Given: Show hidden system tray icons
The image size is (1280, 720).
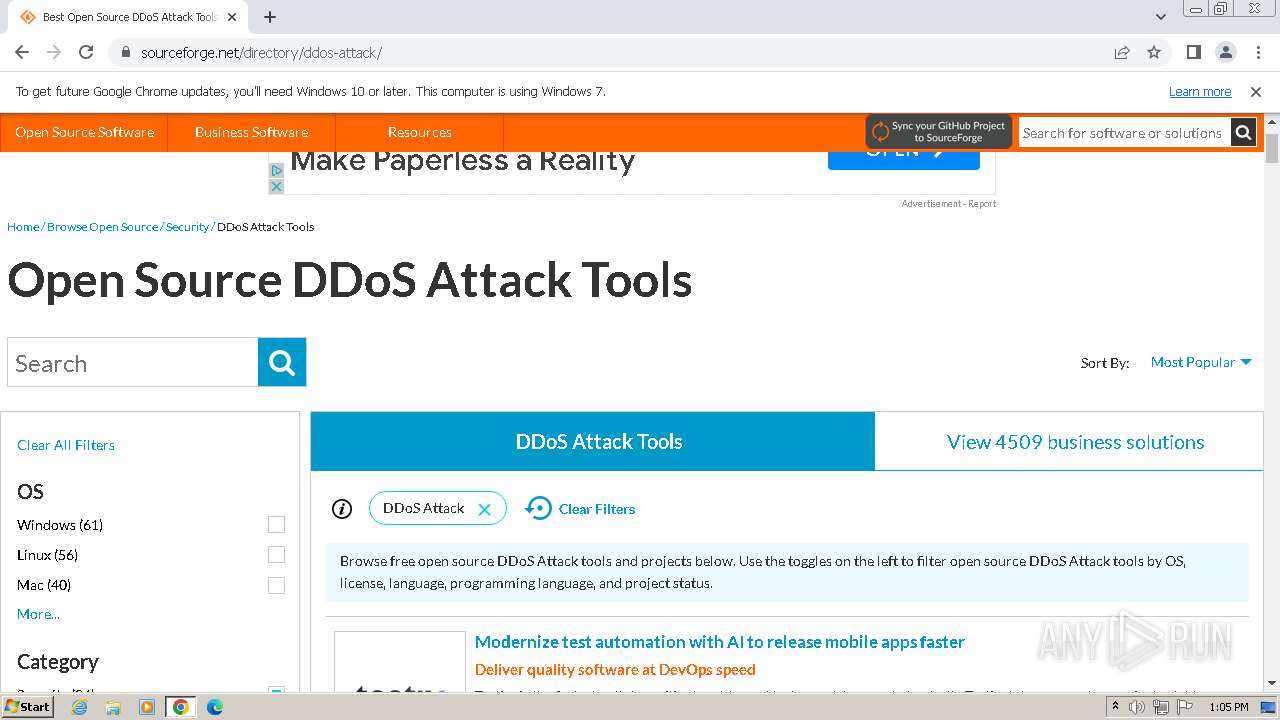Looking at the screenshot, I should tap(1115, 707).
